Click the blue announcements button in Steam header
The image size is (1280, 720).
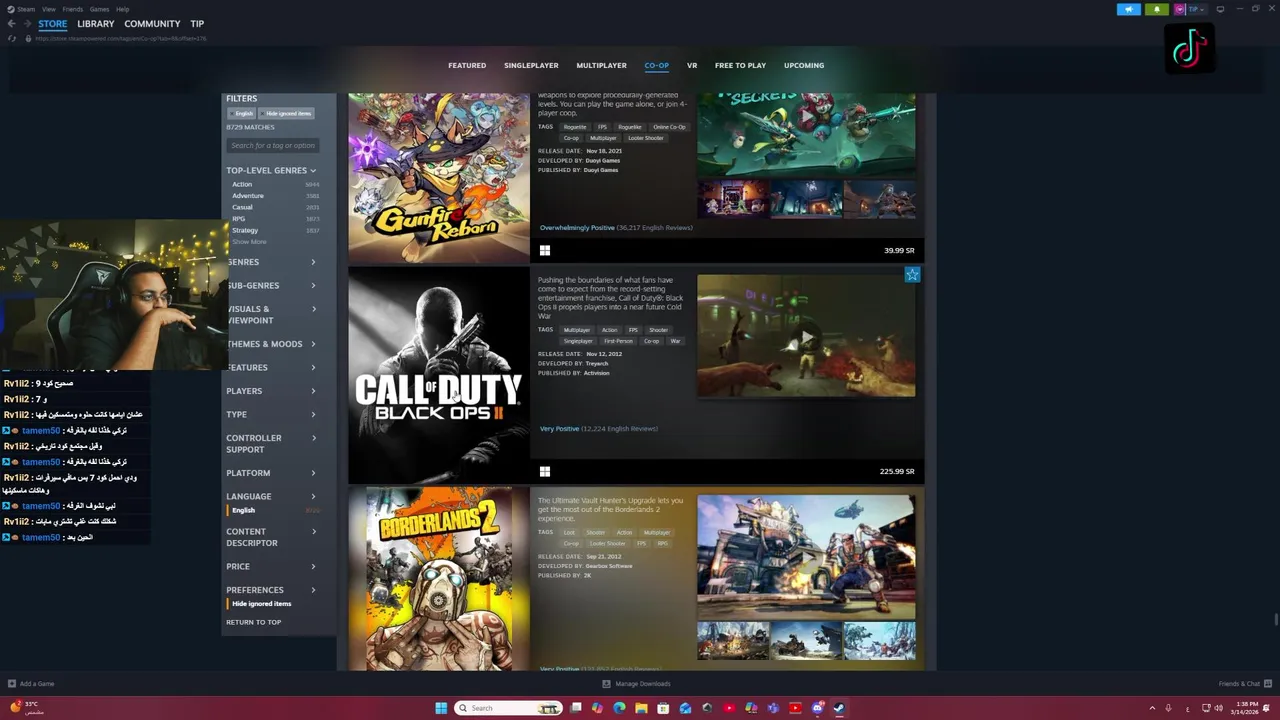pos(1128,9)
